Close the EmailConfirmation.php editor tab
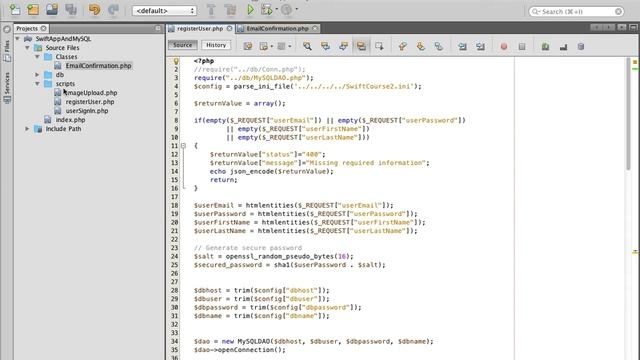 [x=315, y=28]
